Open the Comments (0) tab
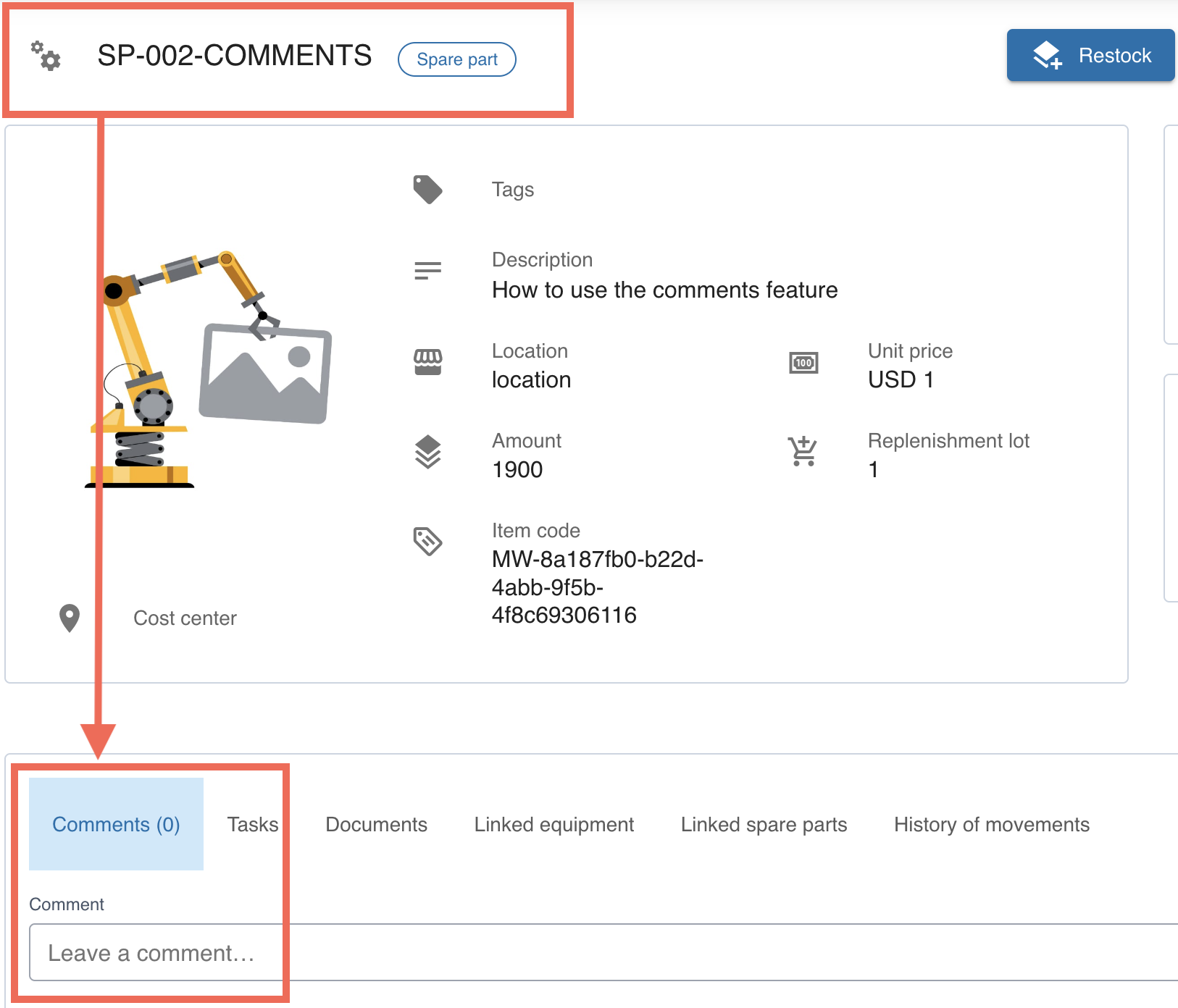This screenshot has height=1008, width=1178. pos(116,824)
